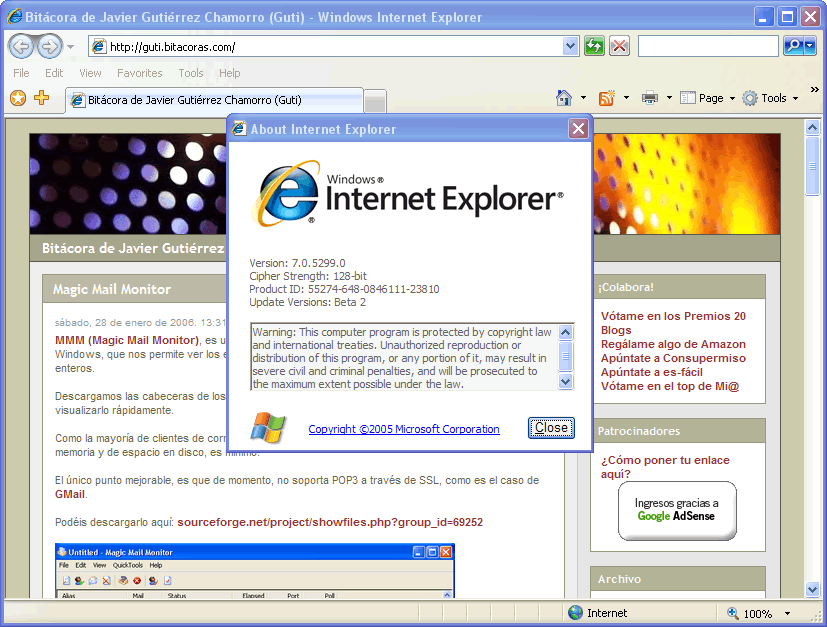Image resolution: width=827 pixels, height=627 pixels.
Task: Open the Apúntate a Consupermiso link
Action: tap(673, 358)
